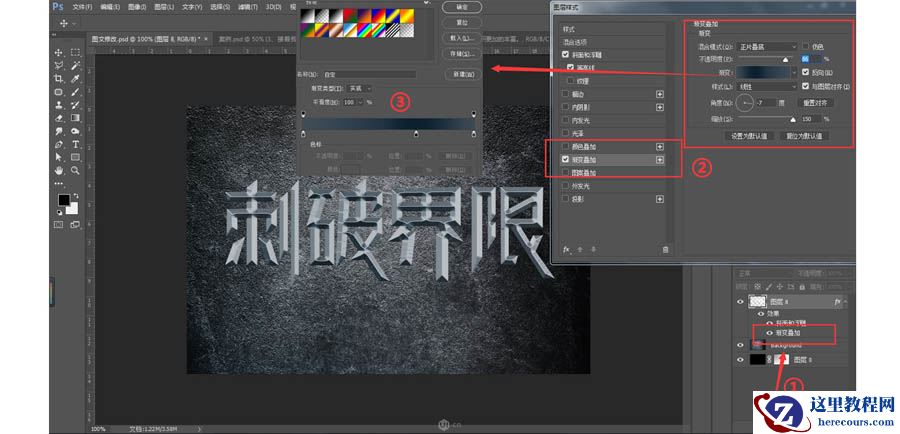Toggle 仿色 (Dither) checkbox
The width and height of the screenshot is (900, 434).
pyautogui.click(x=805, y=46)
